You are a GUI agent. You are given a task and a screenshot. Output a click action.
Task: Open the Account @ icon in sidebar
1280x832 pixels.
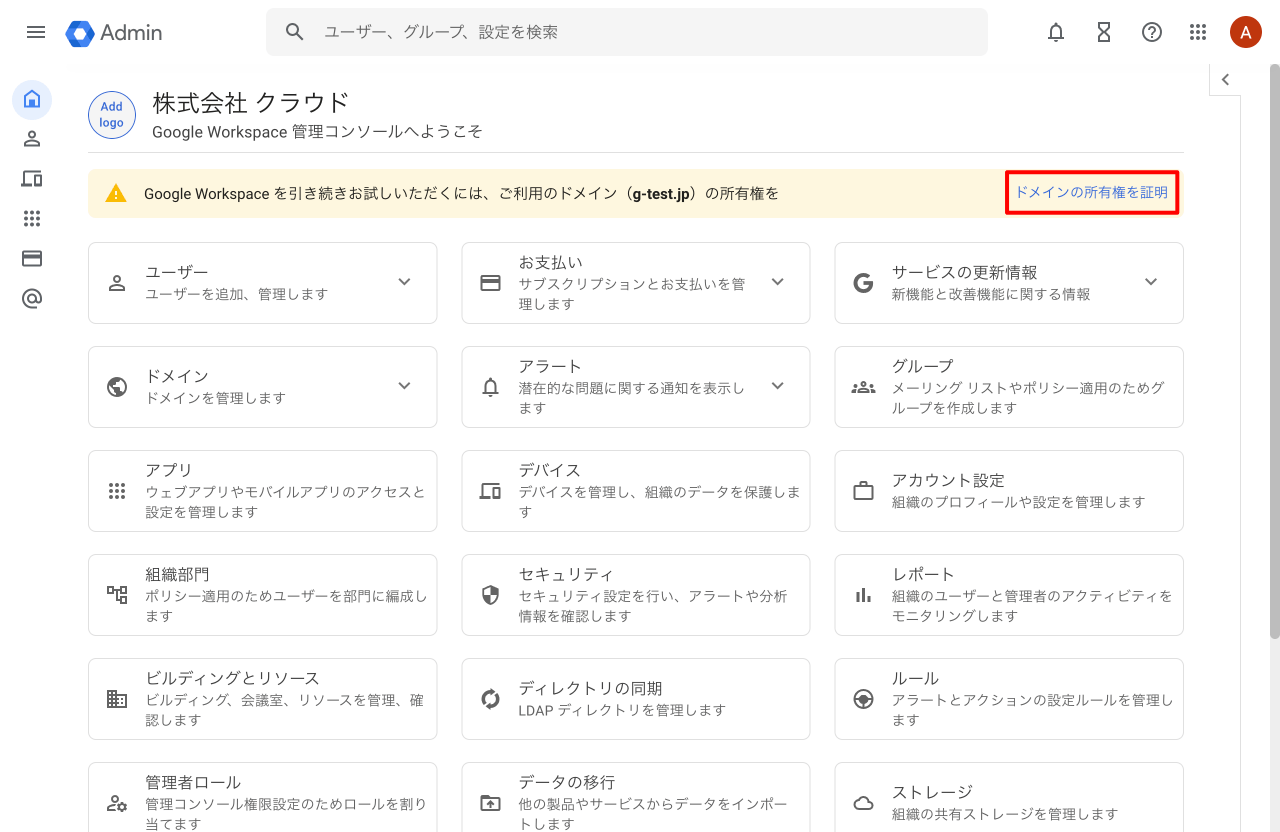pyautogui.click(x=32, y=299)
